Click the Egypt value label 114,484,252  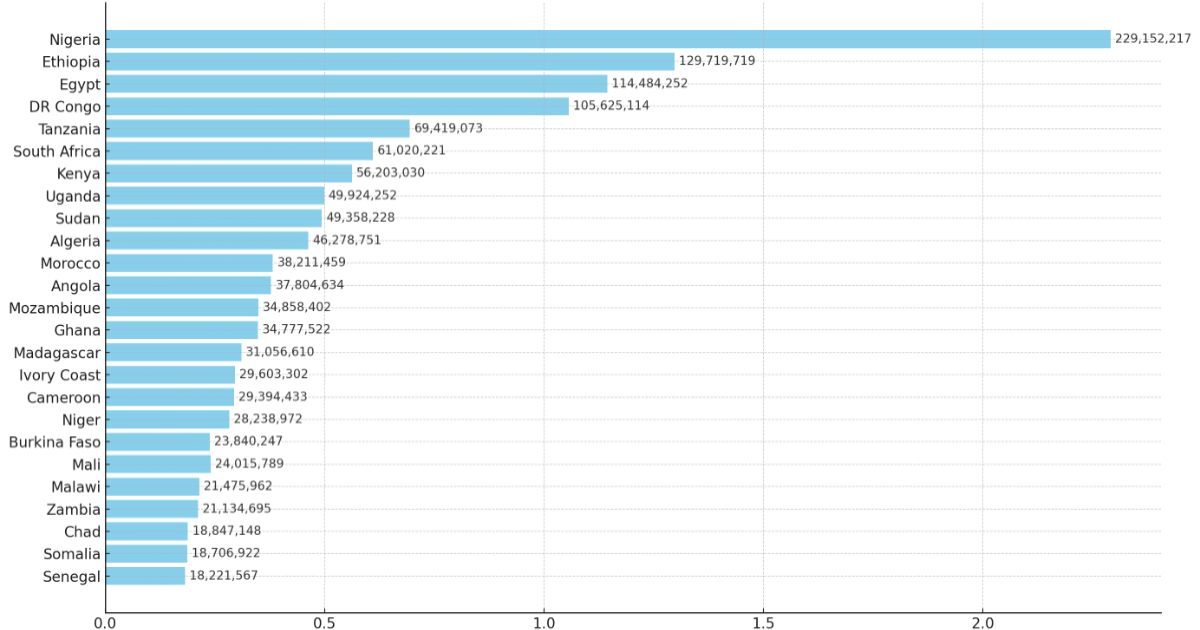coord(650,83)
